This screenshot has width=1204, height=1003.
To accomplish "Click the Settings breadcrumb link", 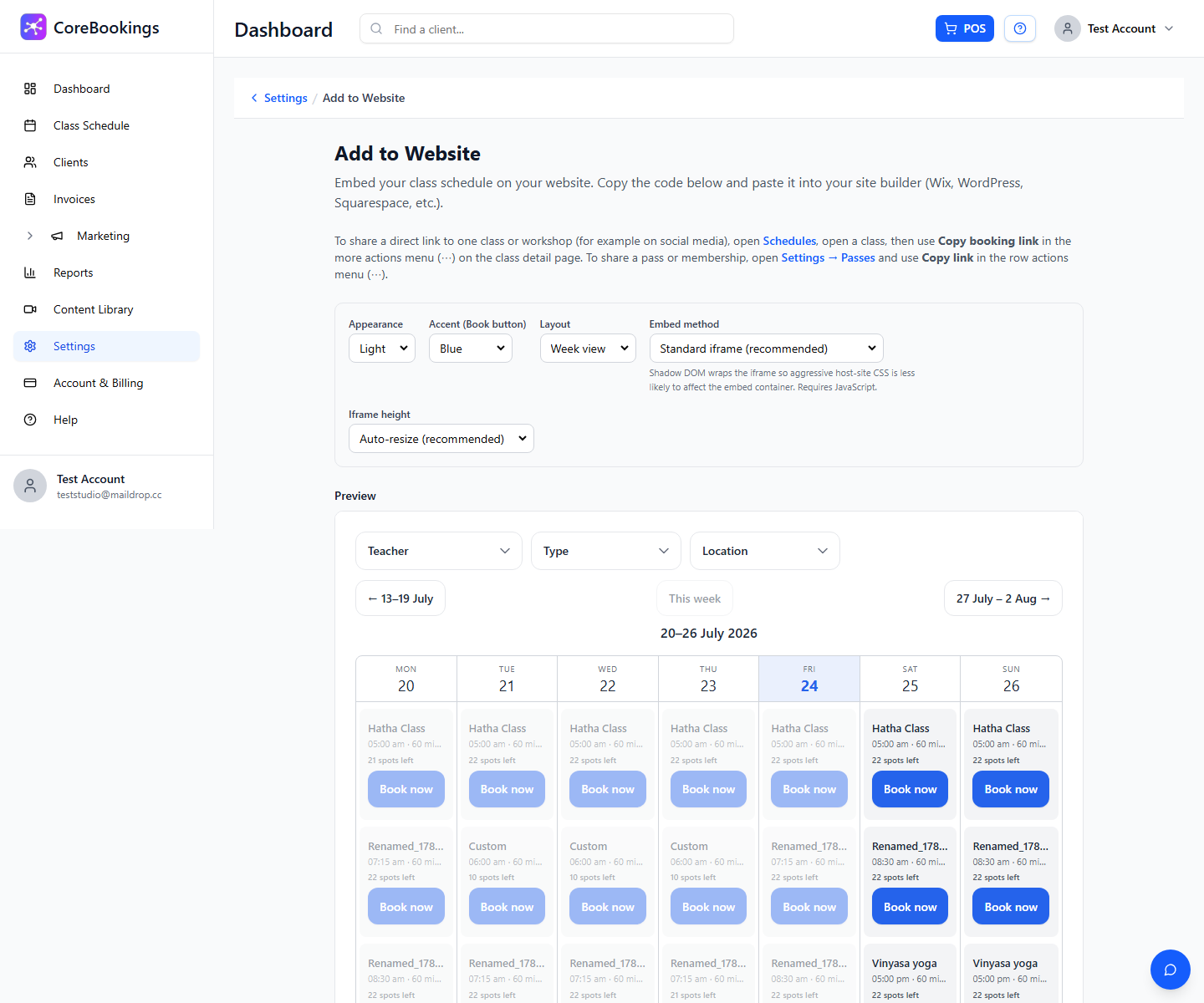I will click(x=286, y=98).
